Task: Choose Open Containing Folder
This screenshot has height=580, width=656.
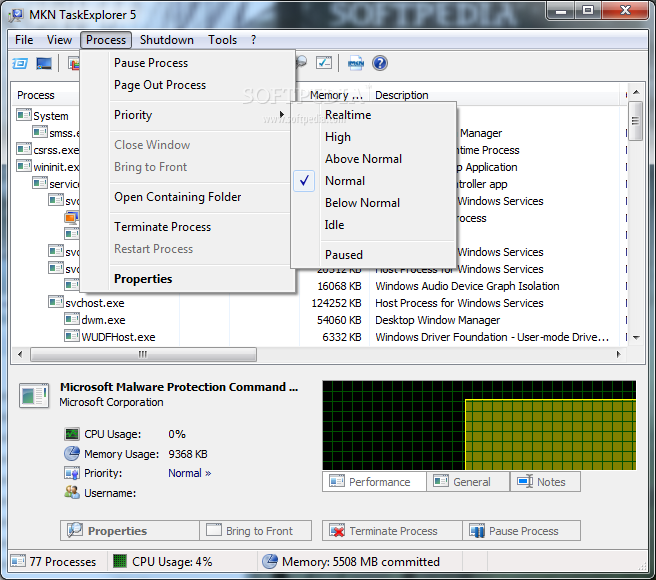Action: [187, 197]
